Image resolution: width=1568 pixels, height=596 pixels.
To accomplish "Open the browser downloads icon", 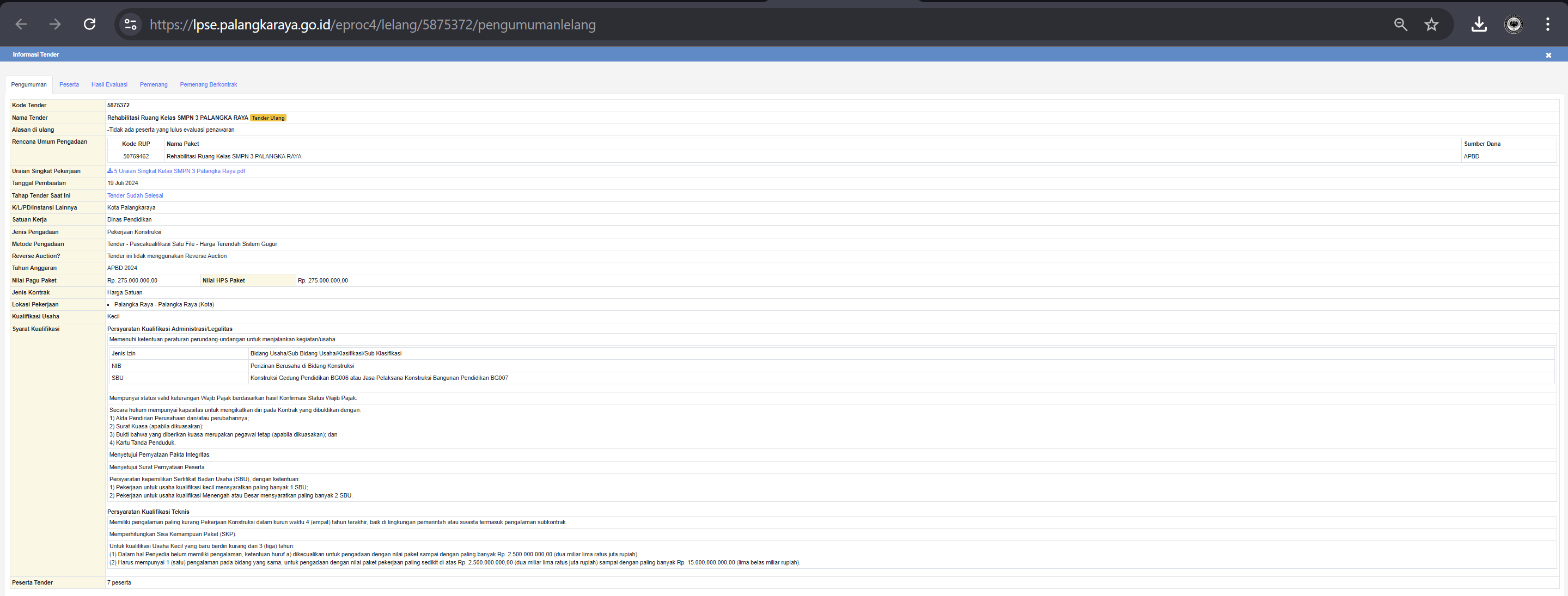I will [x=1479, y=24].
